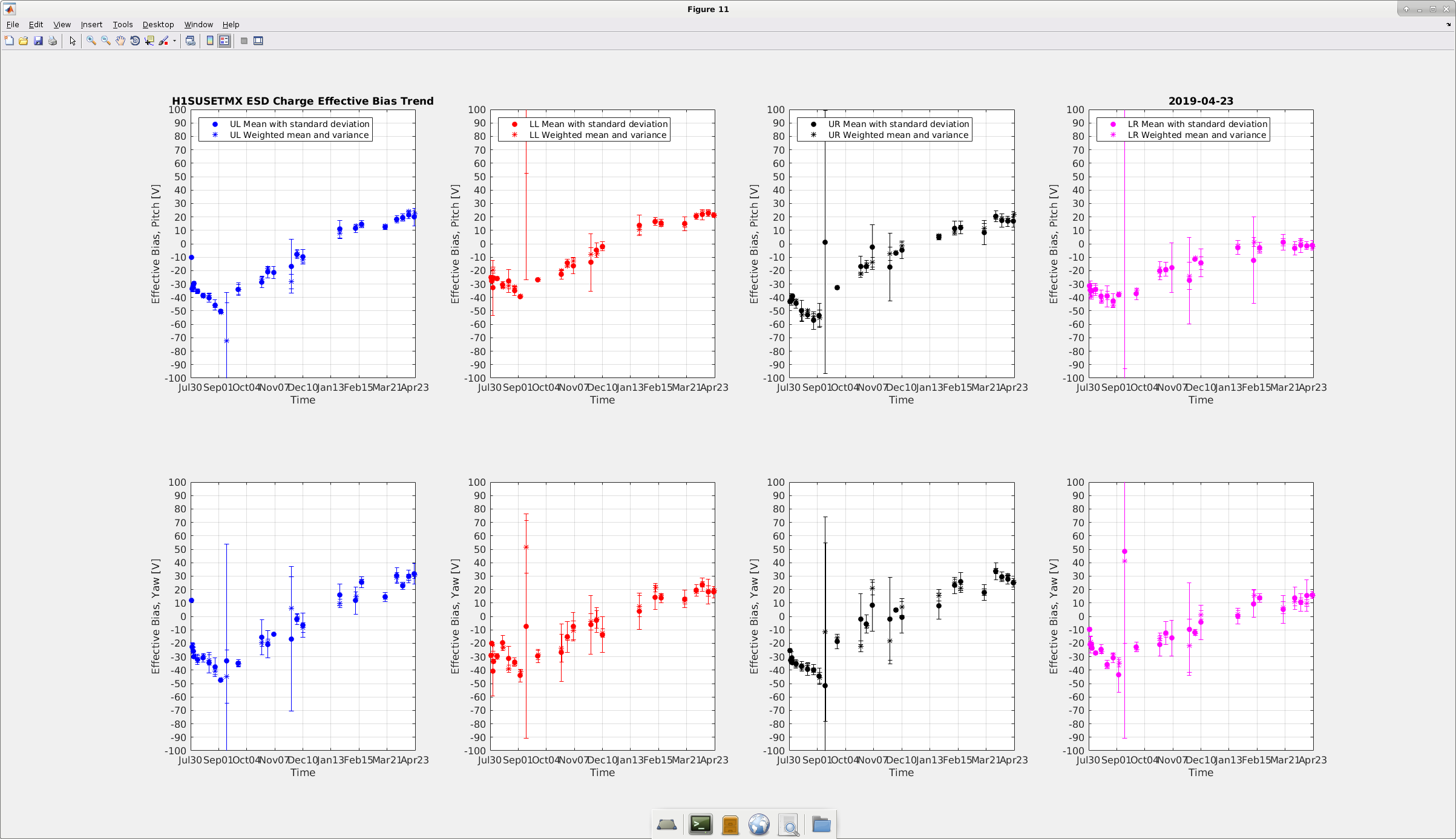This screenshot has height=839, width=1456.
Task: Open the Tools menu
Action: tap(123, 25)
